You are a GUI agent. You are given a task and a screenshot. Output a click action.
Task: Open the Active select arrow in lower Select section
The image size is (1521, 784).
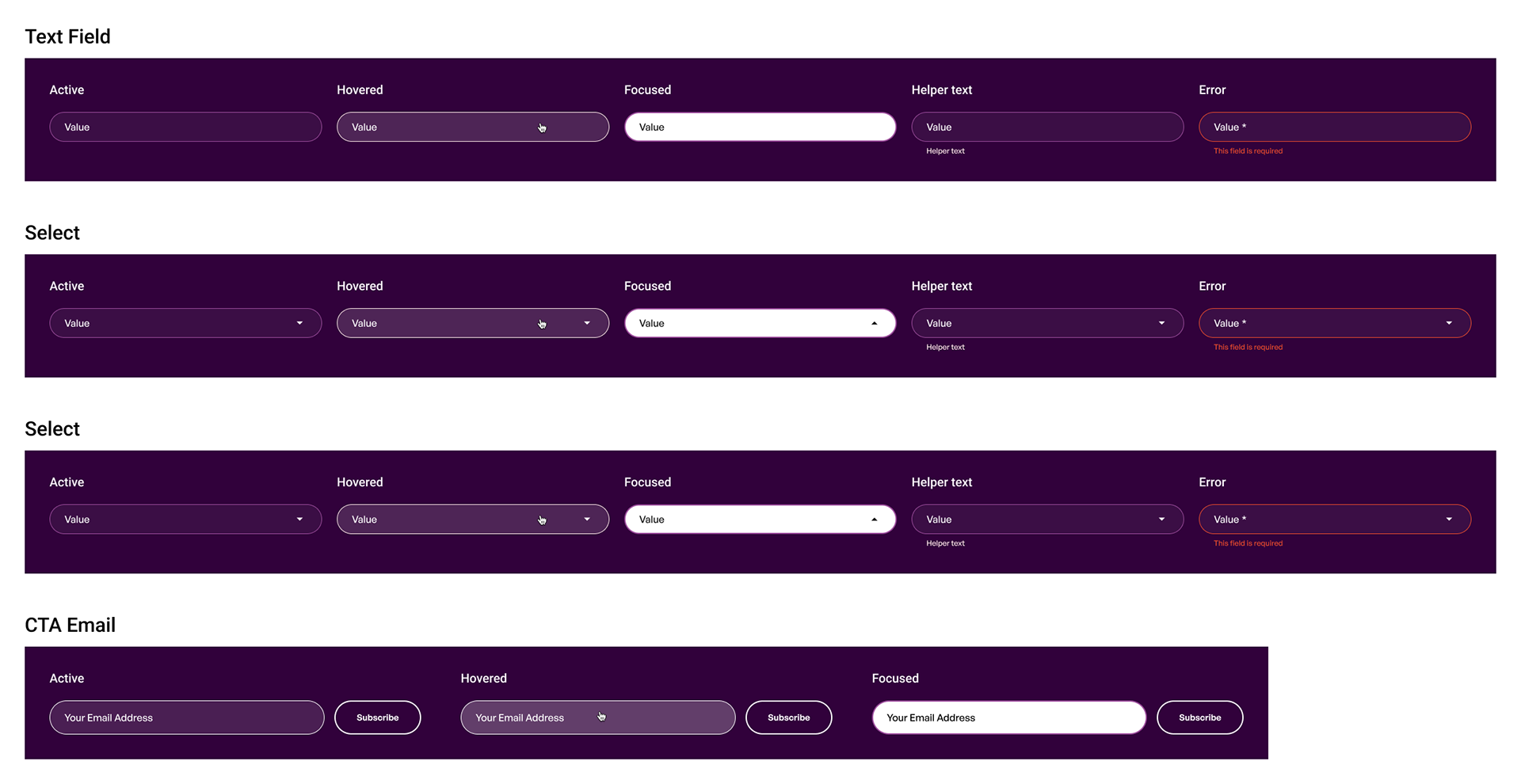299,519
